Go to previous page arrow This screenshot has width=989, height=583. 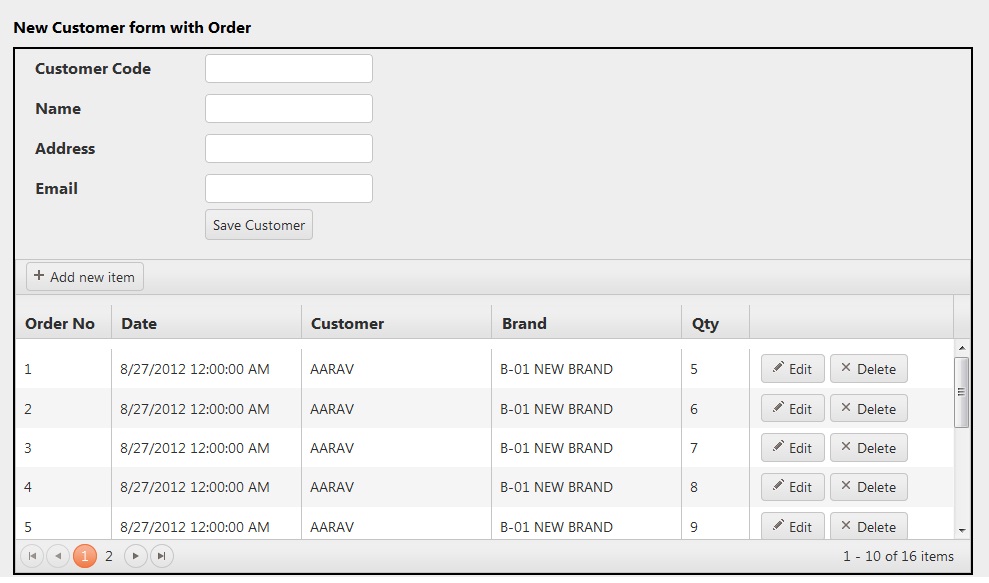[58, 556]
